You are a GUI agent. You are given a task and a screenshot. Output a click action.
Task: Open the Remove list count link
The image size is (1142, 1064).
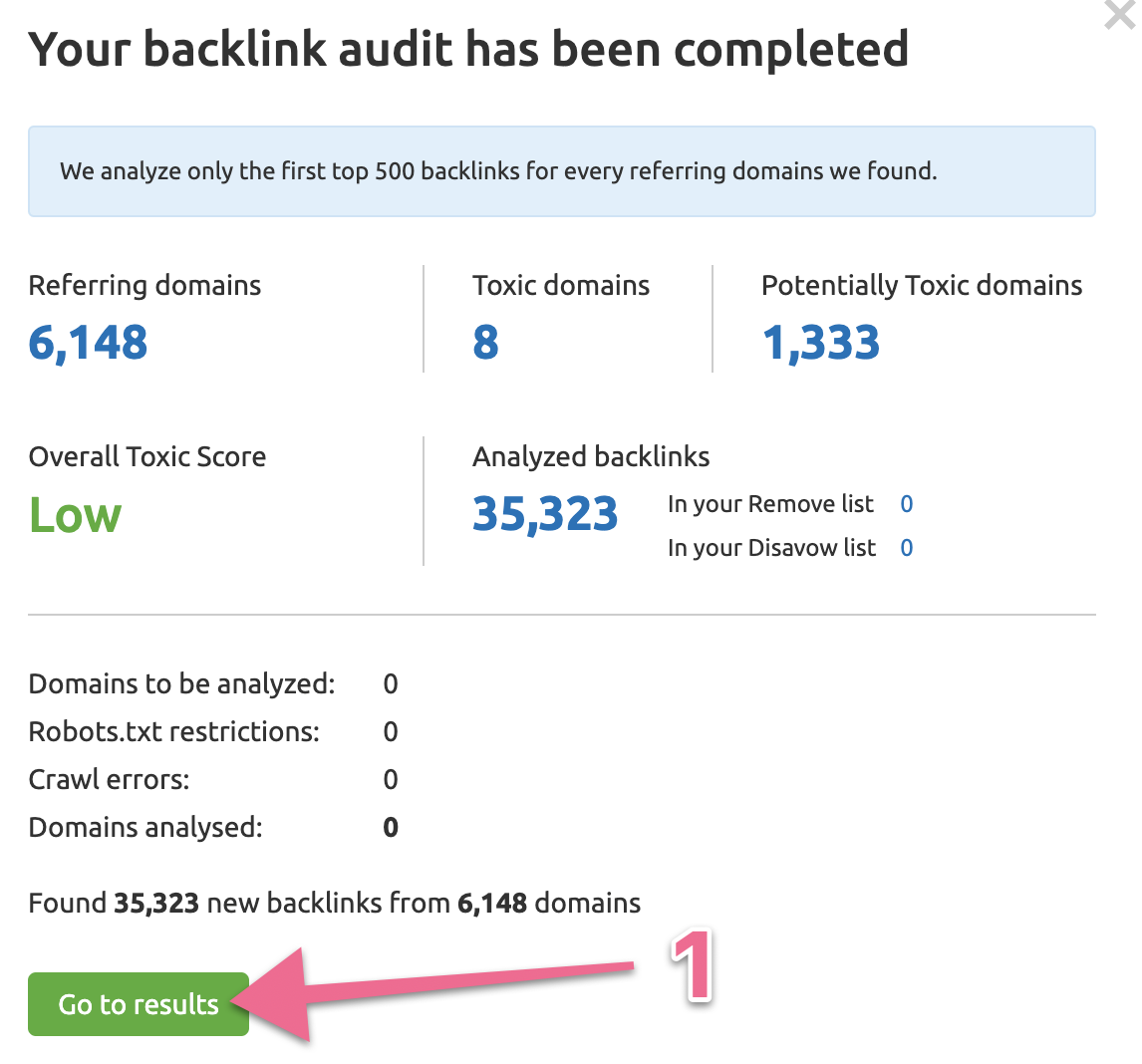[x=906, y=504]
